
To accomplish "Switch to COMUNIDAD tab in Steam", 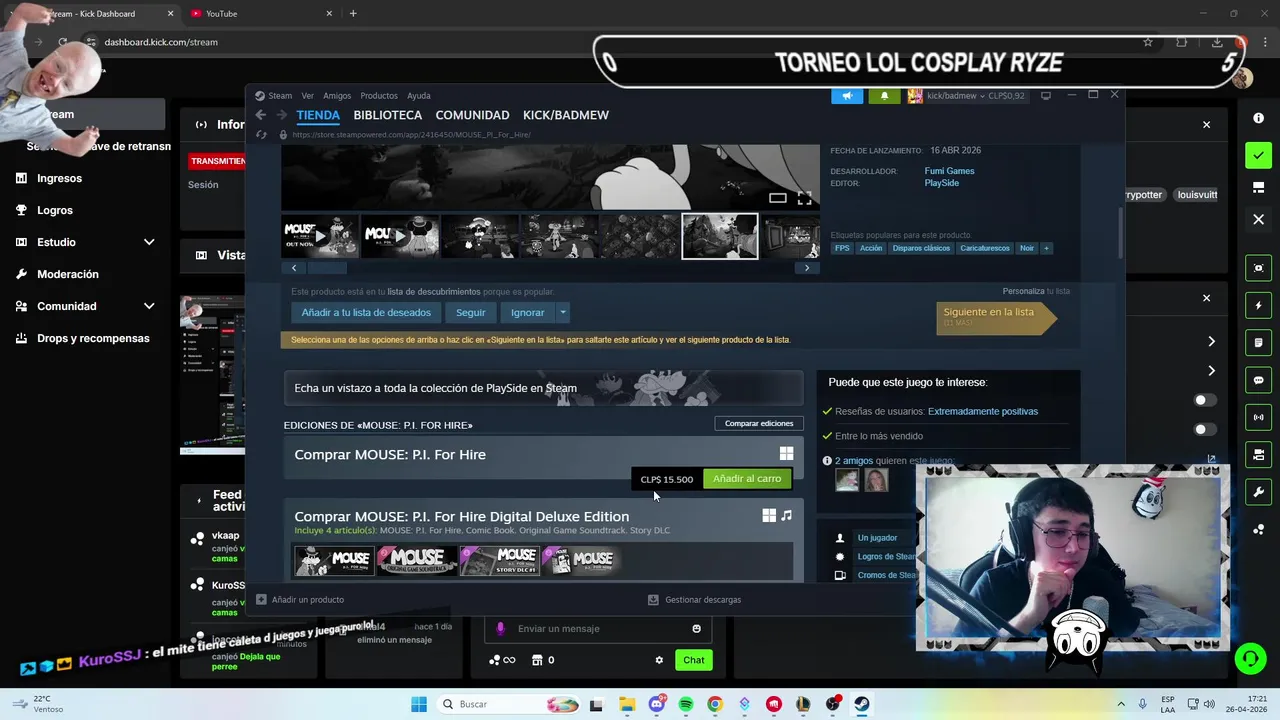I will (472, 115).
